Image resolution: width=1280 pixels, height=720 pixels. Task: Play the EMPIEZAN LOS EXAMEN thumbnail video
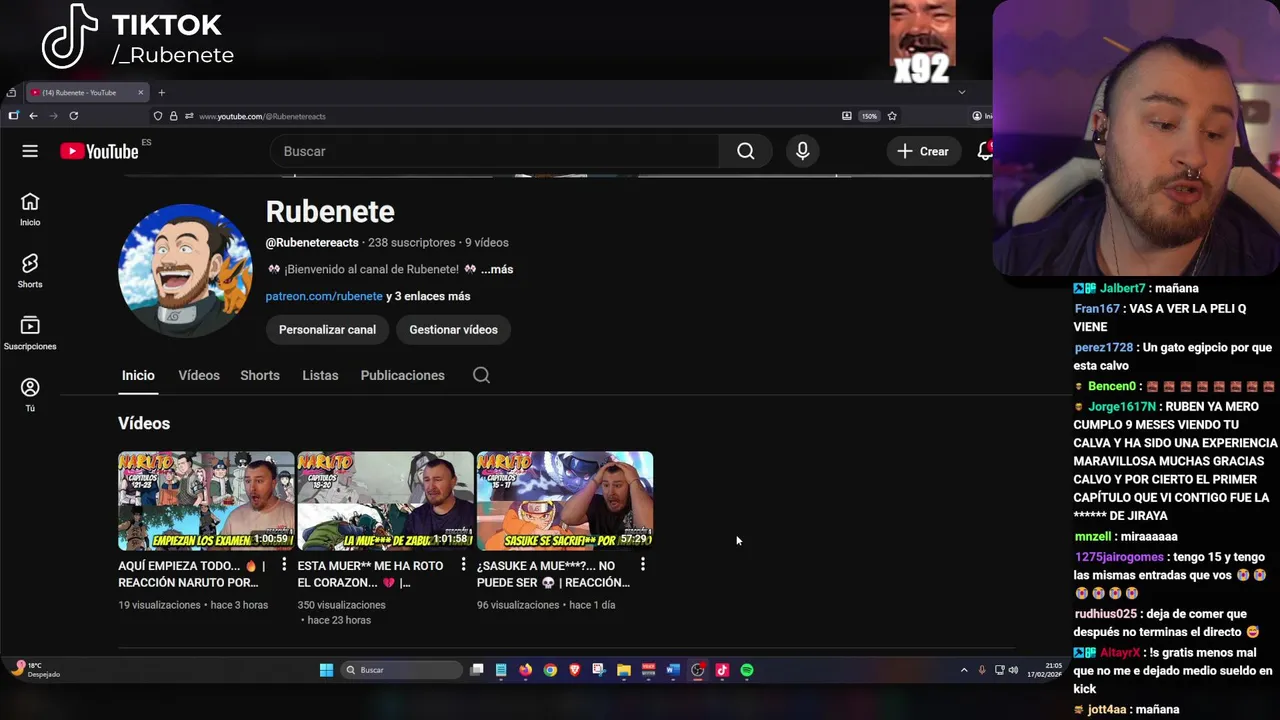(206, 500)
